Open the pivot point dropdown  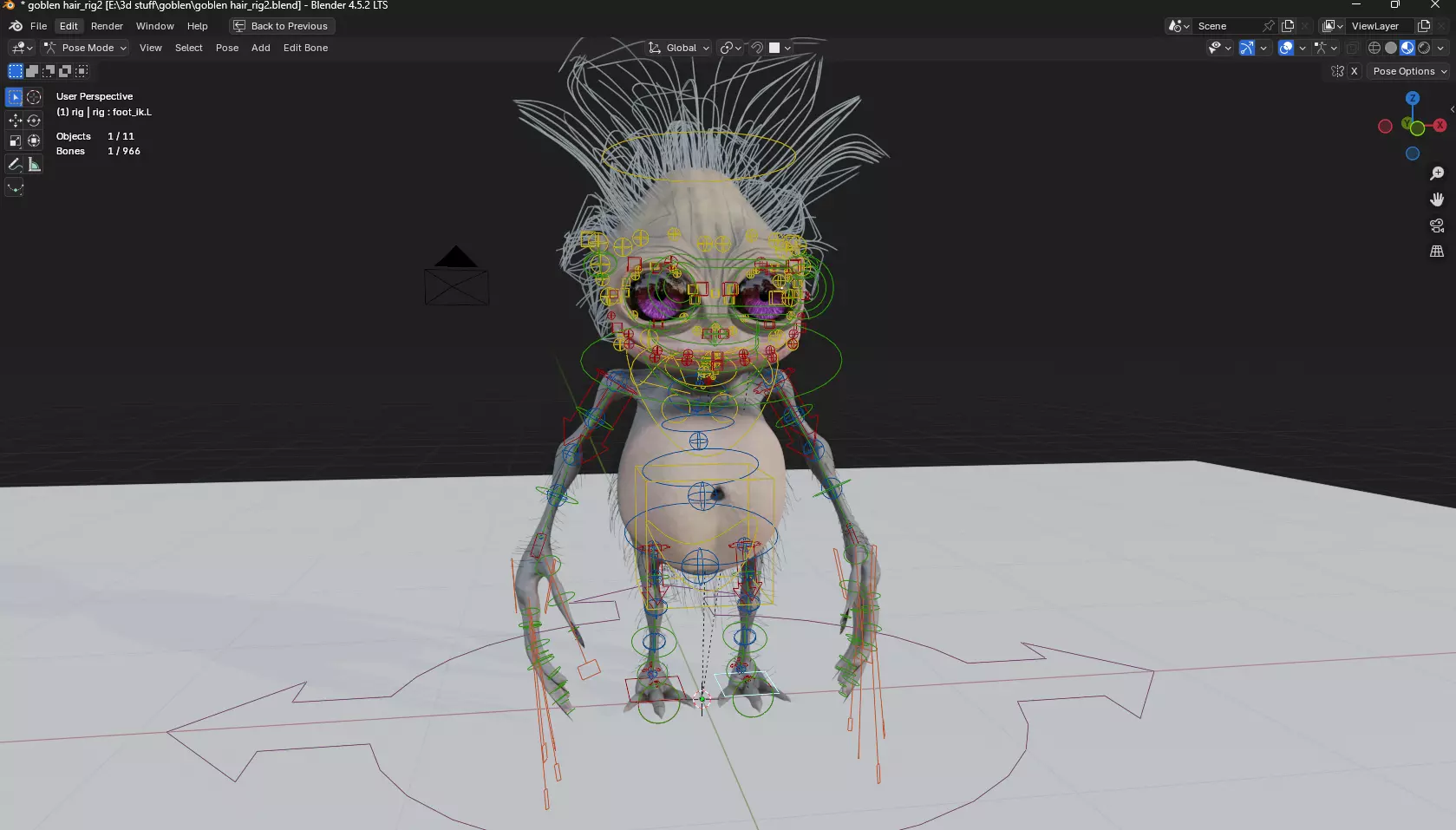coord(731,48)
